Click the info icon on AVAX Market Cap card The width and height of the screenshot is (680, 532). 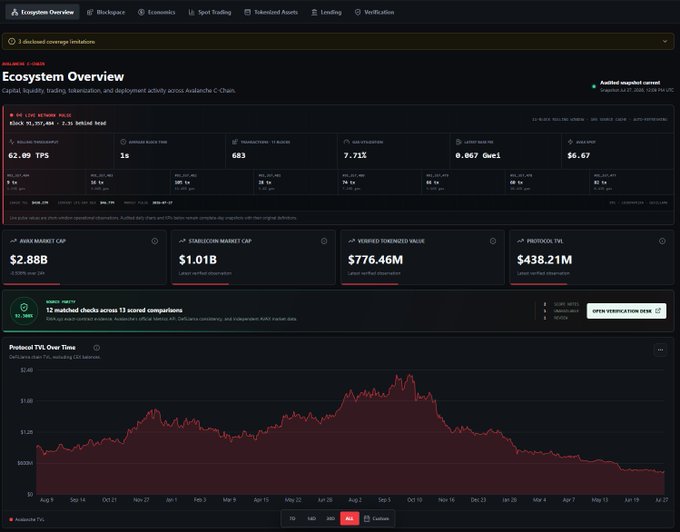coord(155,241)
